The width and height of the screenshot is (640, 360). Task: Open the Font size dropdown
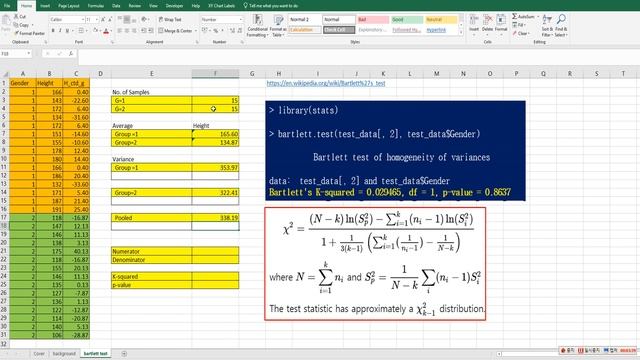pyautogui.click(x=97, y=19)
